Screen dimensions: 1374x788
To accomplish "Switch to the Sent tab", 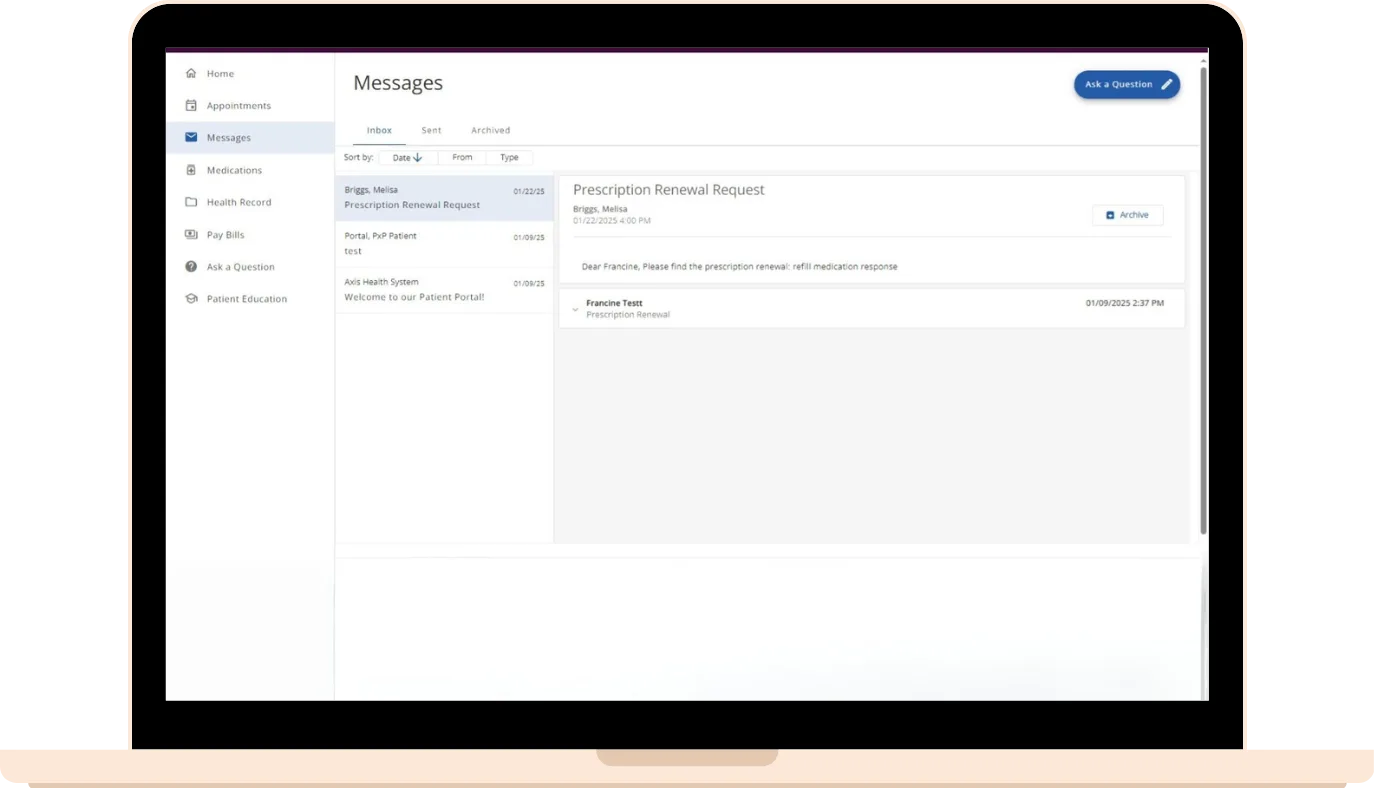I will [x=431, y=130].
